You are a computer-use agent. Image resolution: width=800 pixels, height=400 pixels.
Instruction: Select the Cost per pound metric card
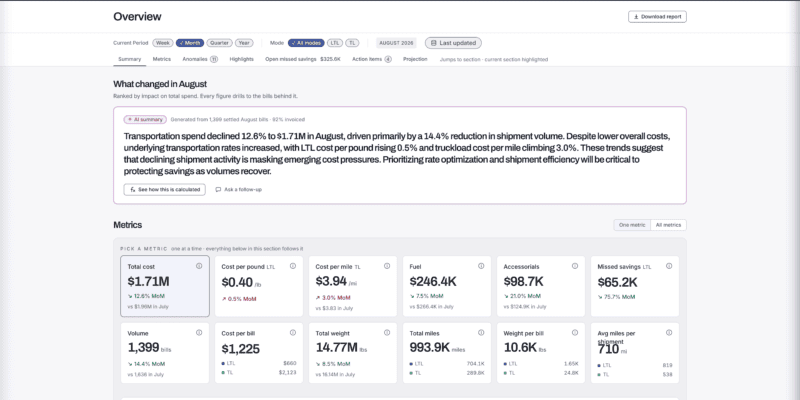point(259,286)
